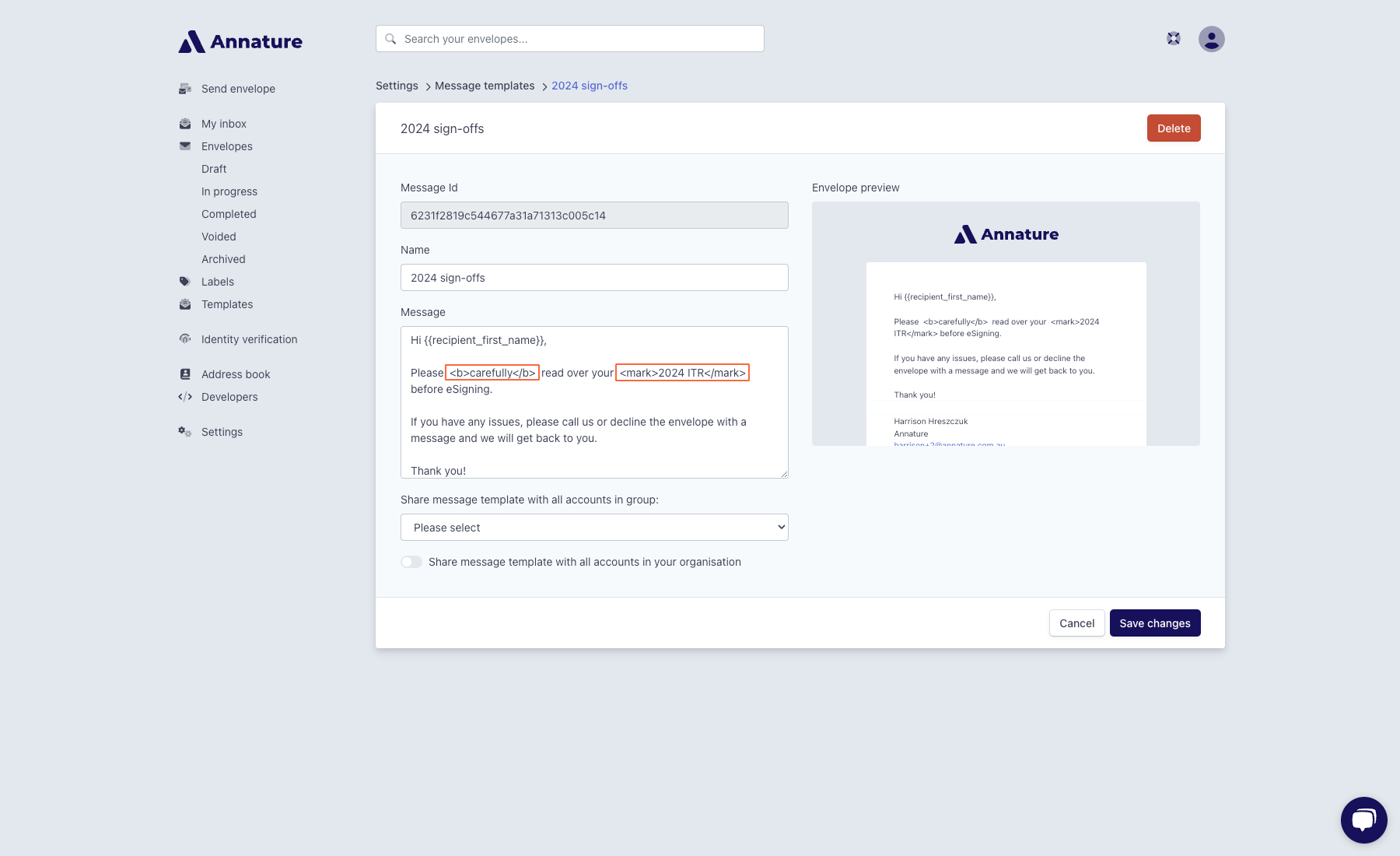The height and width of the screenshot is (856, 1400).
Task: Enable sharing template with whole organisation
Action: point(411,561)
